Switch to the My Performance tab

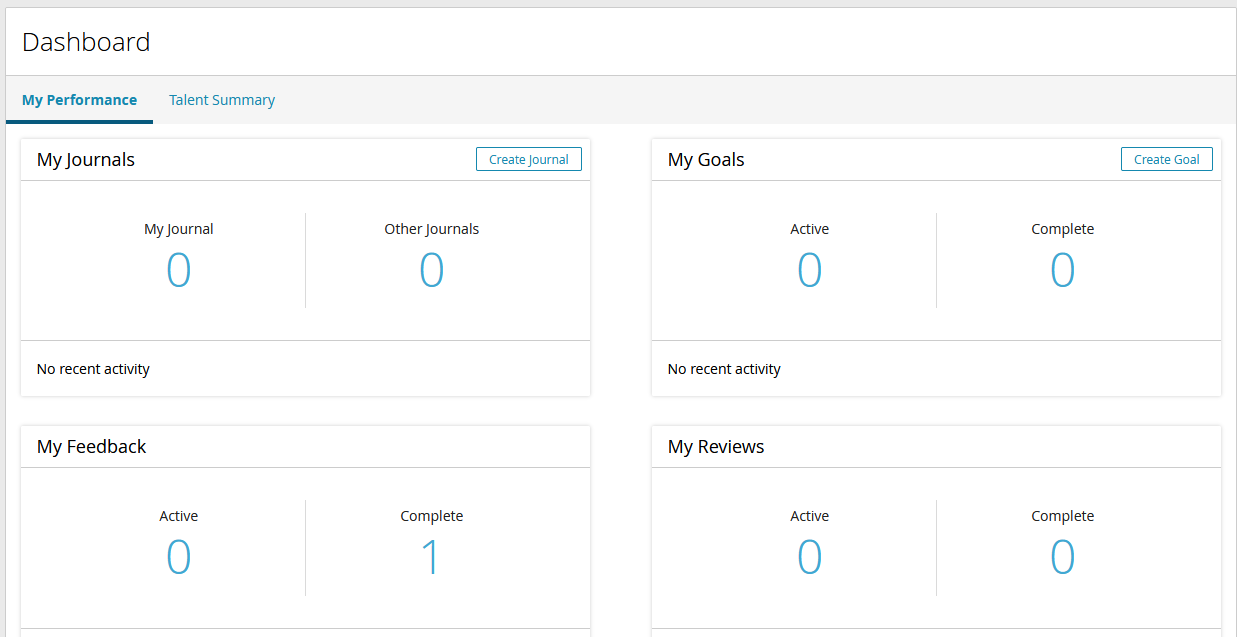click(x=79, y=100)
